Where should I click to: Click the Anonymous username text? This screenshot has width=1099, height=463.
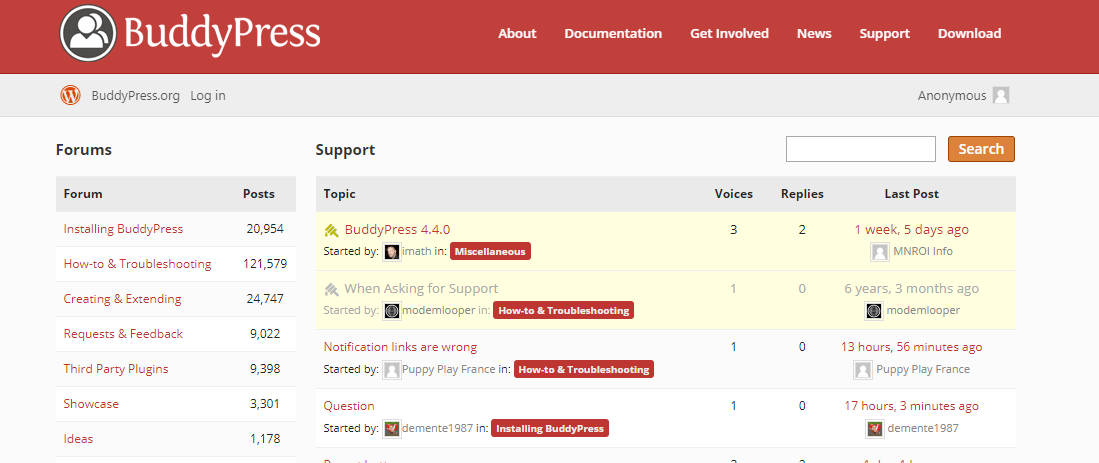pyautogui.click(x=952, y=95)
